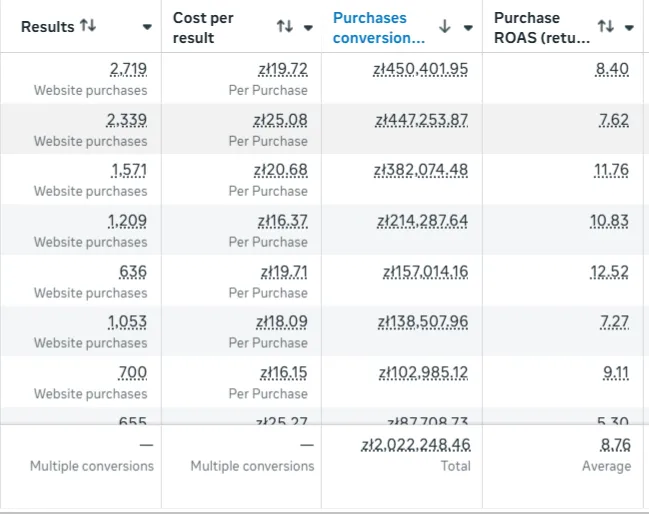Viewport: 649px width, 514px height.
Task: Click the Results column sort arrows icon
Action: [x=88, y=26]
